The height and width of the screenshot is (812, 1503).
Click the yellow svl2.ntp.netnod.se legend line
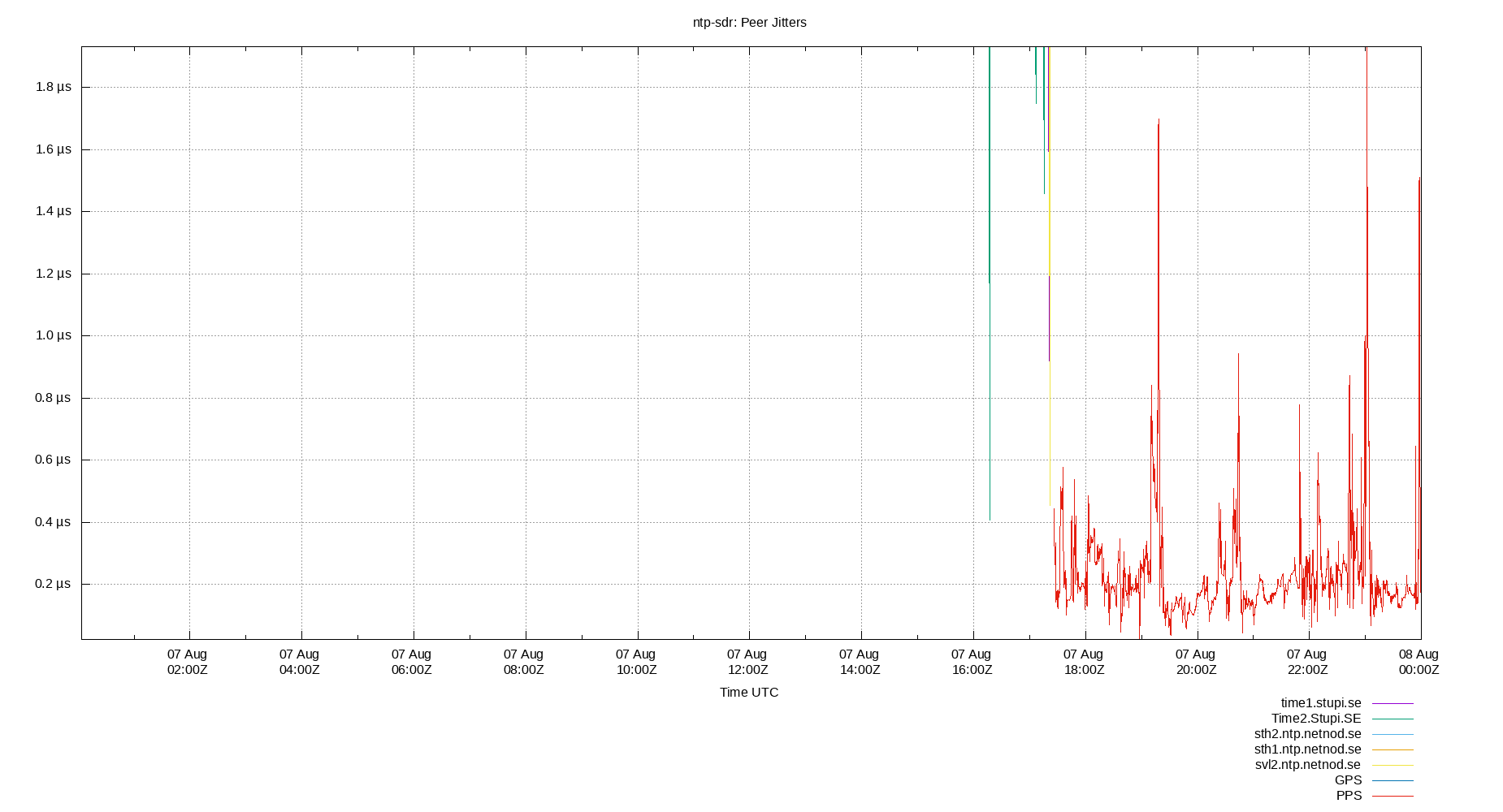point(1393,765)
